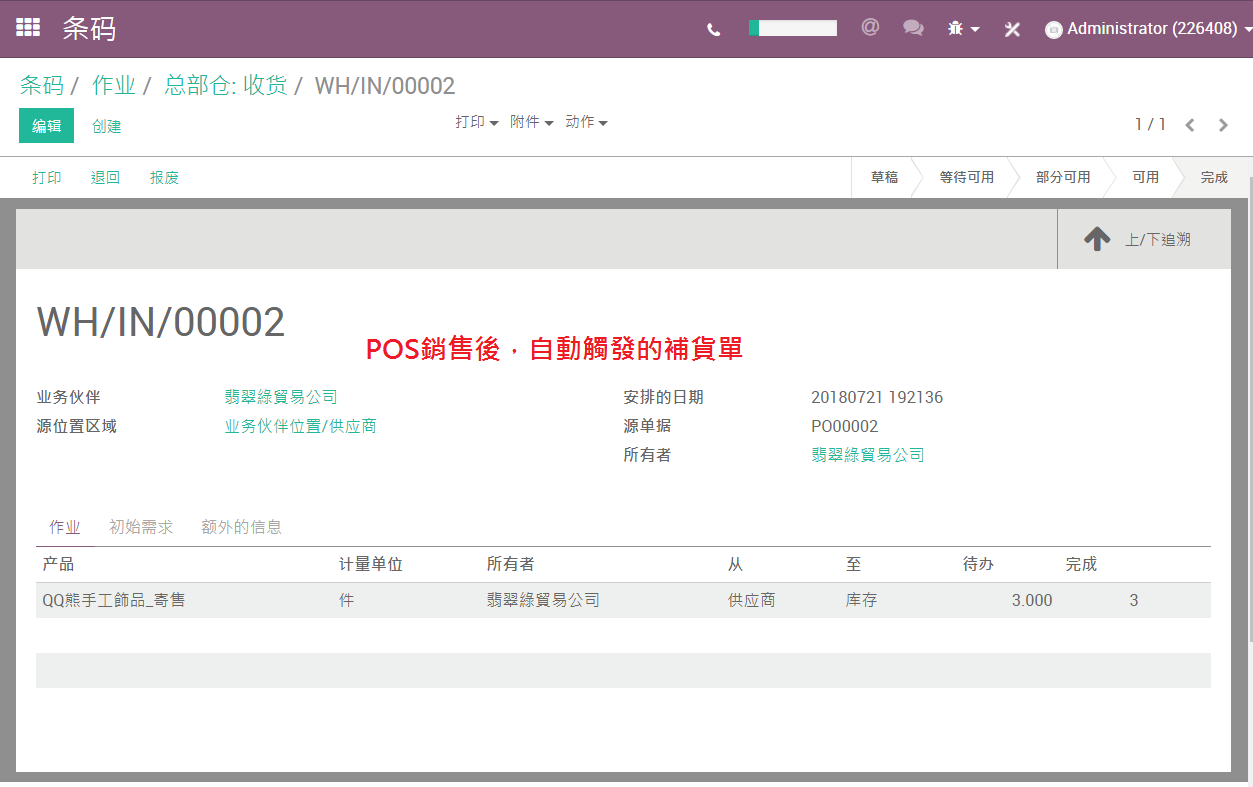
Task: Open the @ mentions icon
Action: (870, 28)
